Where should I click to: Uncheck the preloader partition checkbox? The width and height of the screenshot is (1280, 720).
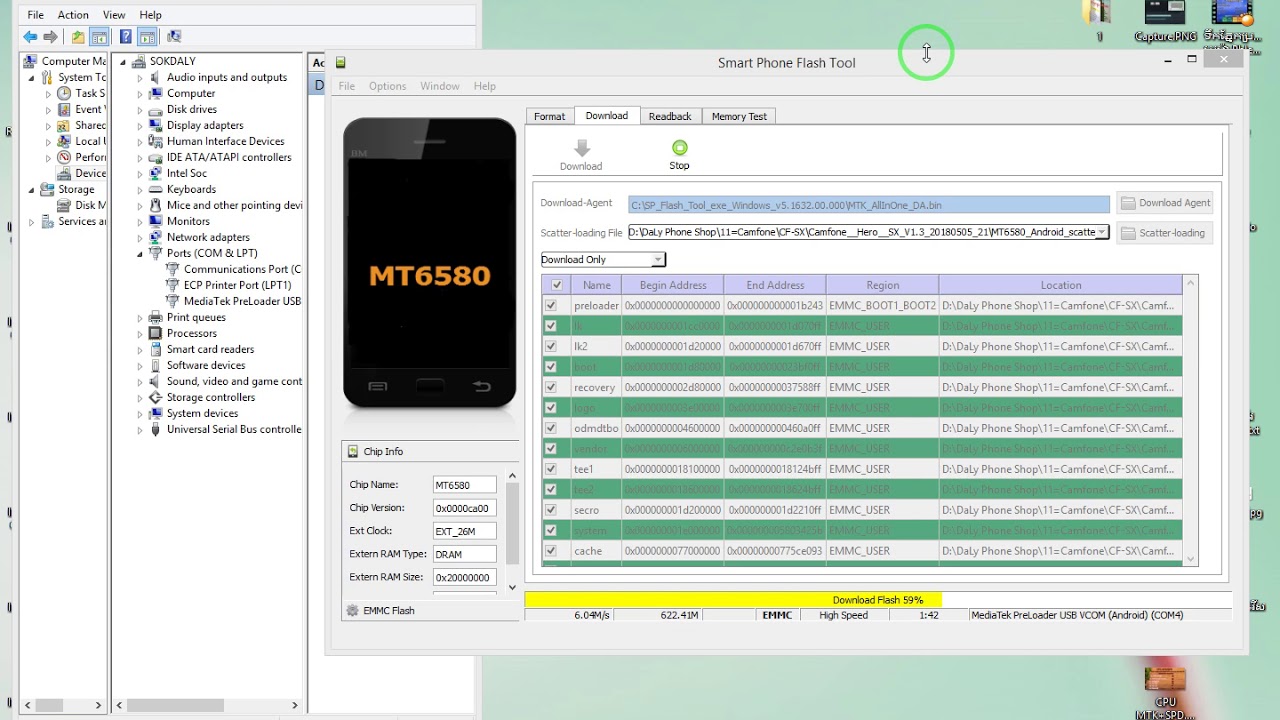[551, 305]
